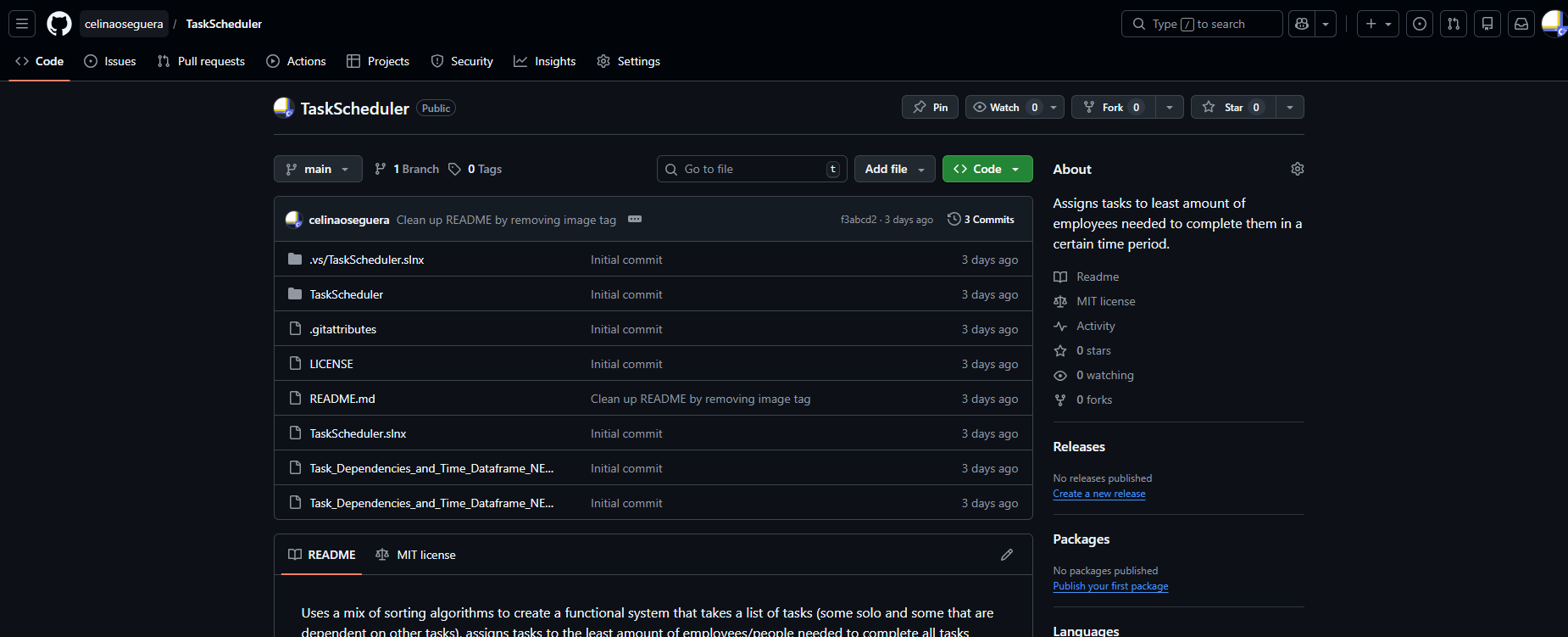
Task: Select the README tab in file viewer
Action: coord(322,555)
